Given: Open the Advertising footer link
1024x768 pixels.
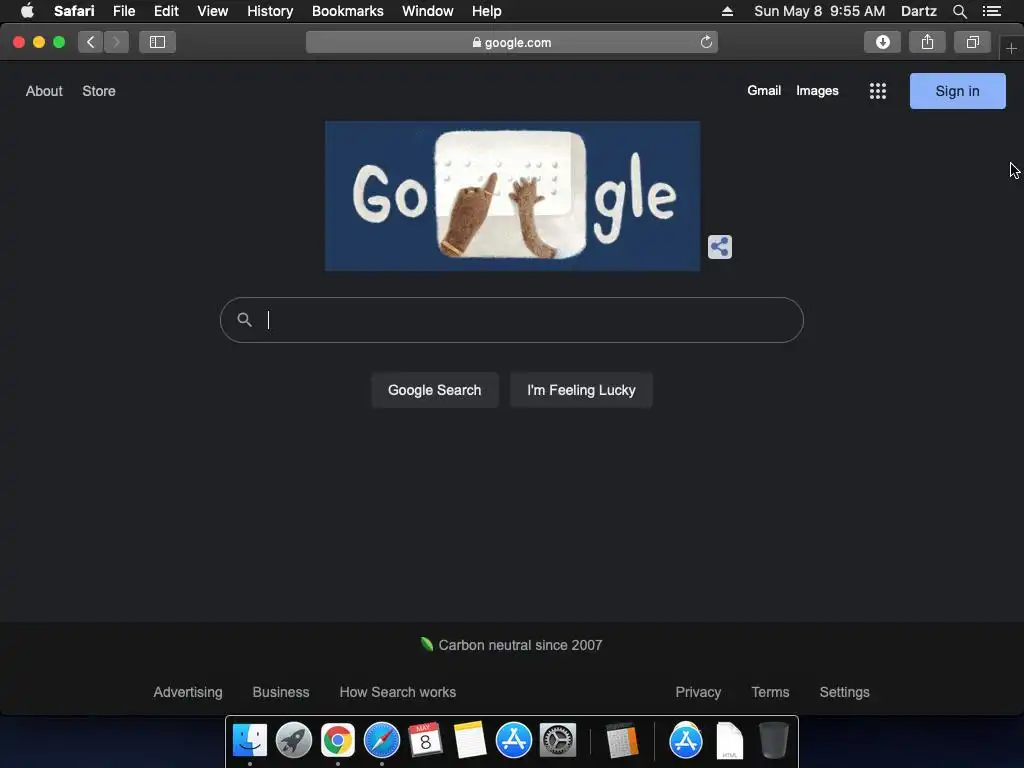Looking at the screenshot, I should tap(188, 692).
